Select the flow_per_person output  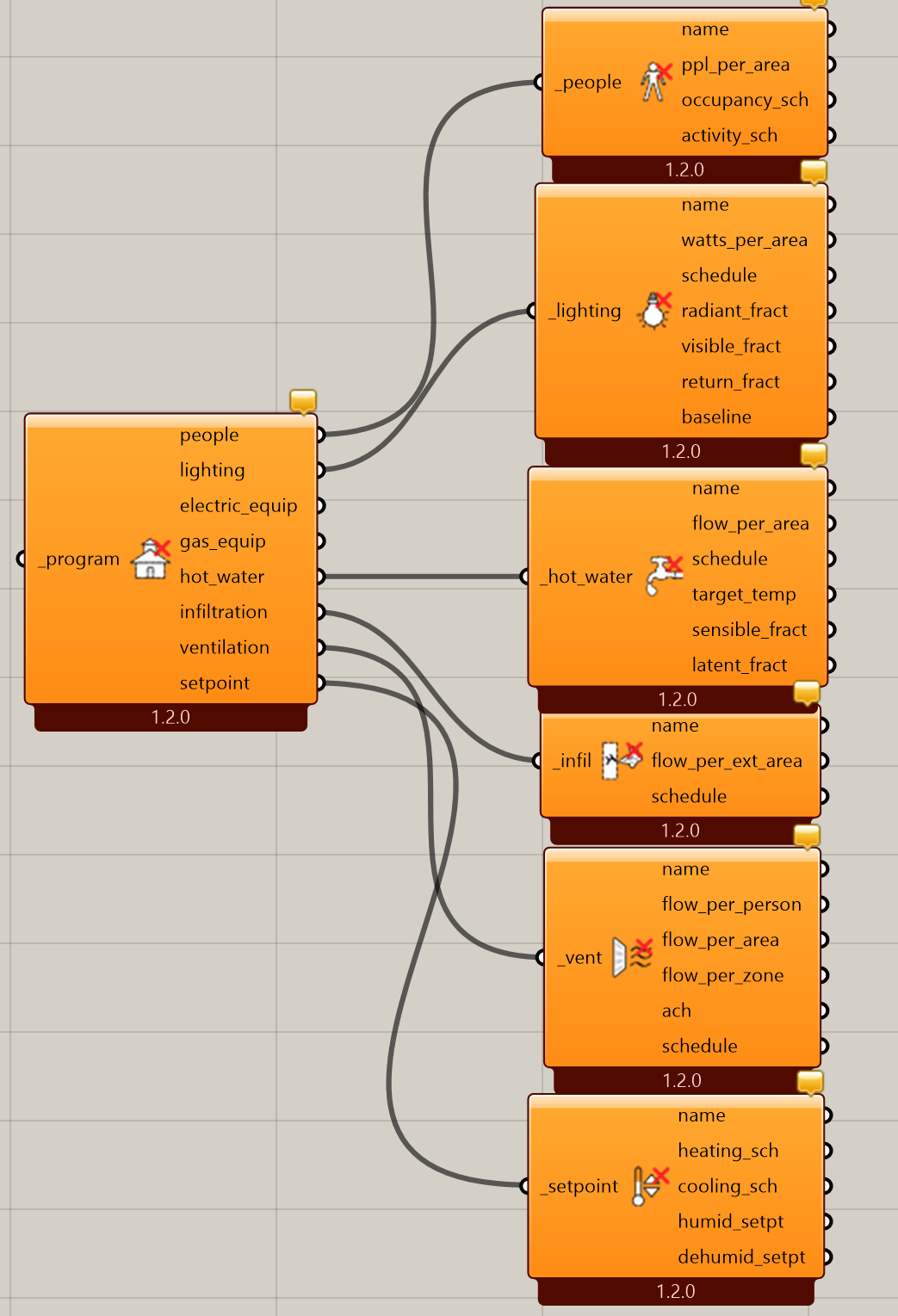coord(731,905)
